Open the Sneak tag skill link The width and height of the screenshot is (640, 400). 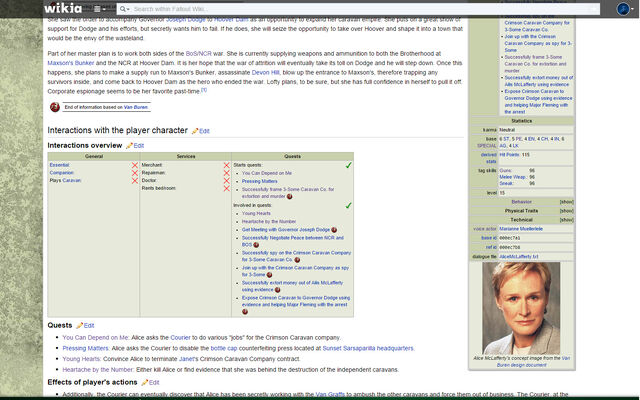click(506, 184)
